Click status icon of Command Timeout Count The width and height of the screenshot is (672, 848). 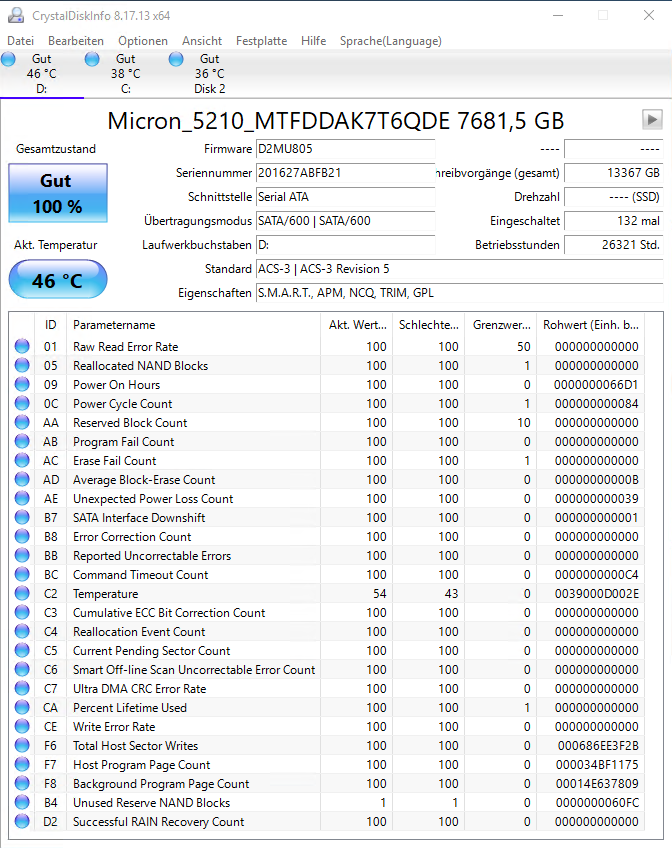22,574
